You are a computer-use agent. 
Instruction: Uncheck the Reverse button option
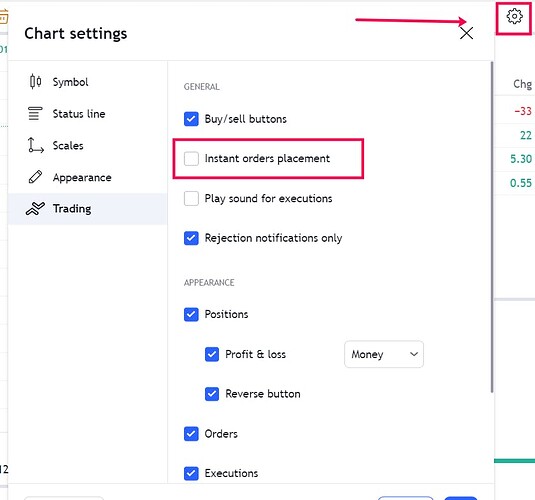point(212,394)
